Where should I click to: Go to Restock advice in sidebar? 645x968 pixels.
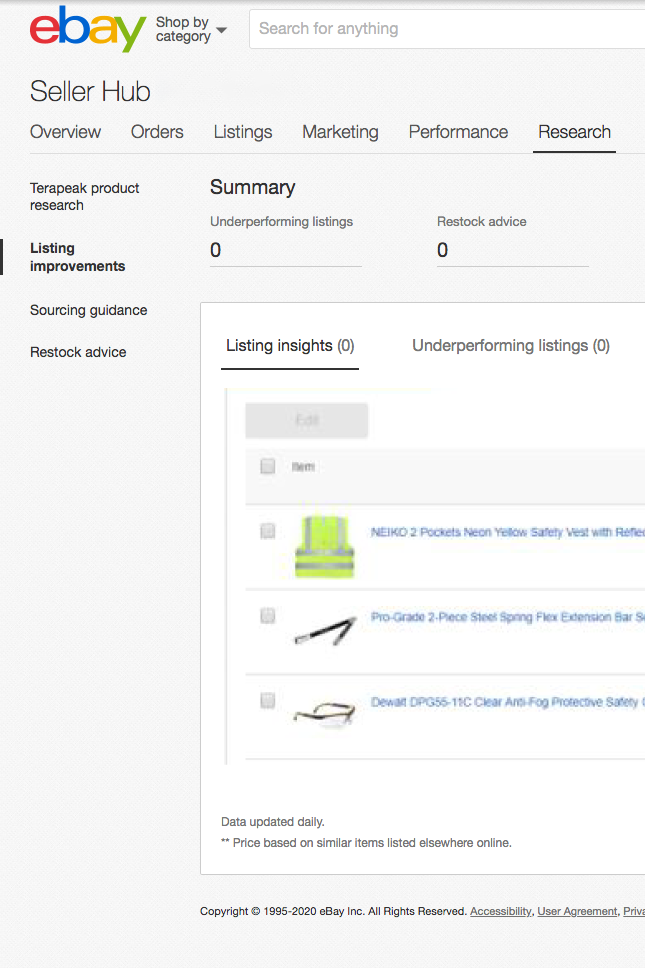point(78,352)
